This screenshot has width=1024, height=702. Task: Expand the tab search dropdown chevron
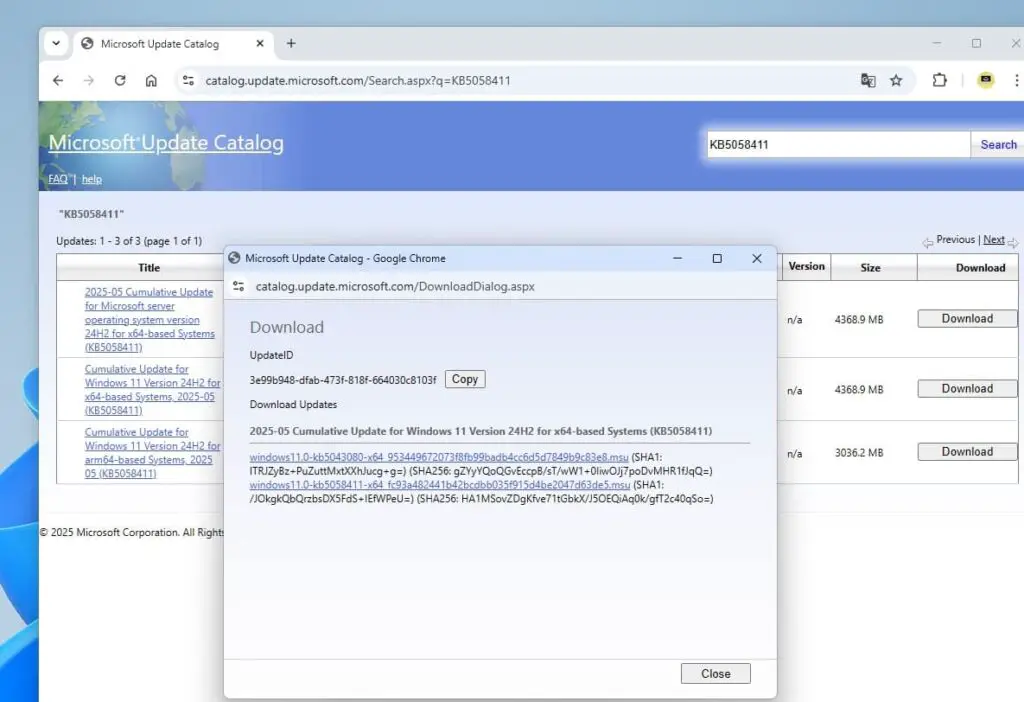point(56,43)
